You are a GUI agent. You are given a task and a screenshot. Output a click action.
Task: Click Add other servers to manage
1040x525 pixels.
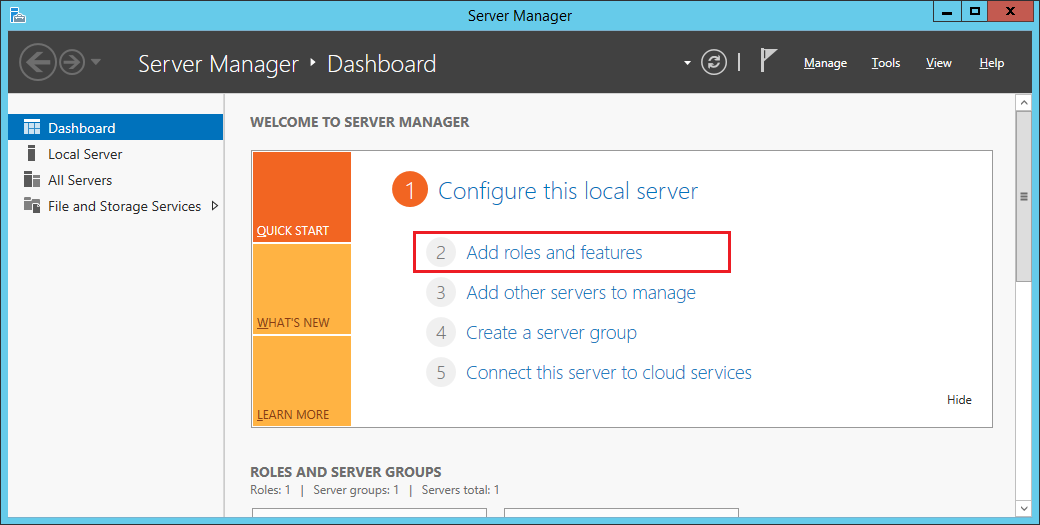coord(581,293)
